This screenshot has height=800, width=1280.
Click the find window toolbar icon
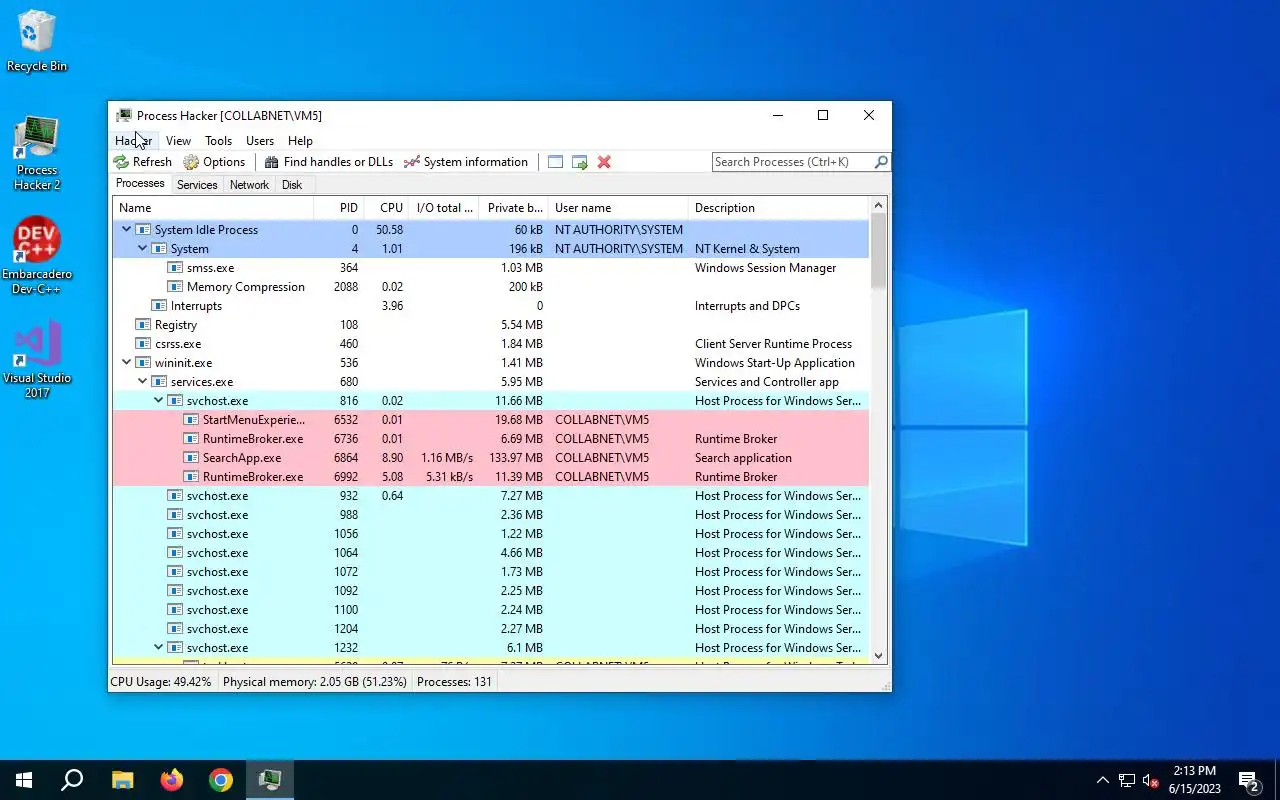pyautogui.click(x=555, y=162)
